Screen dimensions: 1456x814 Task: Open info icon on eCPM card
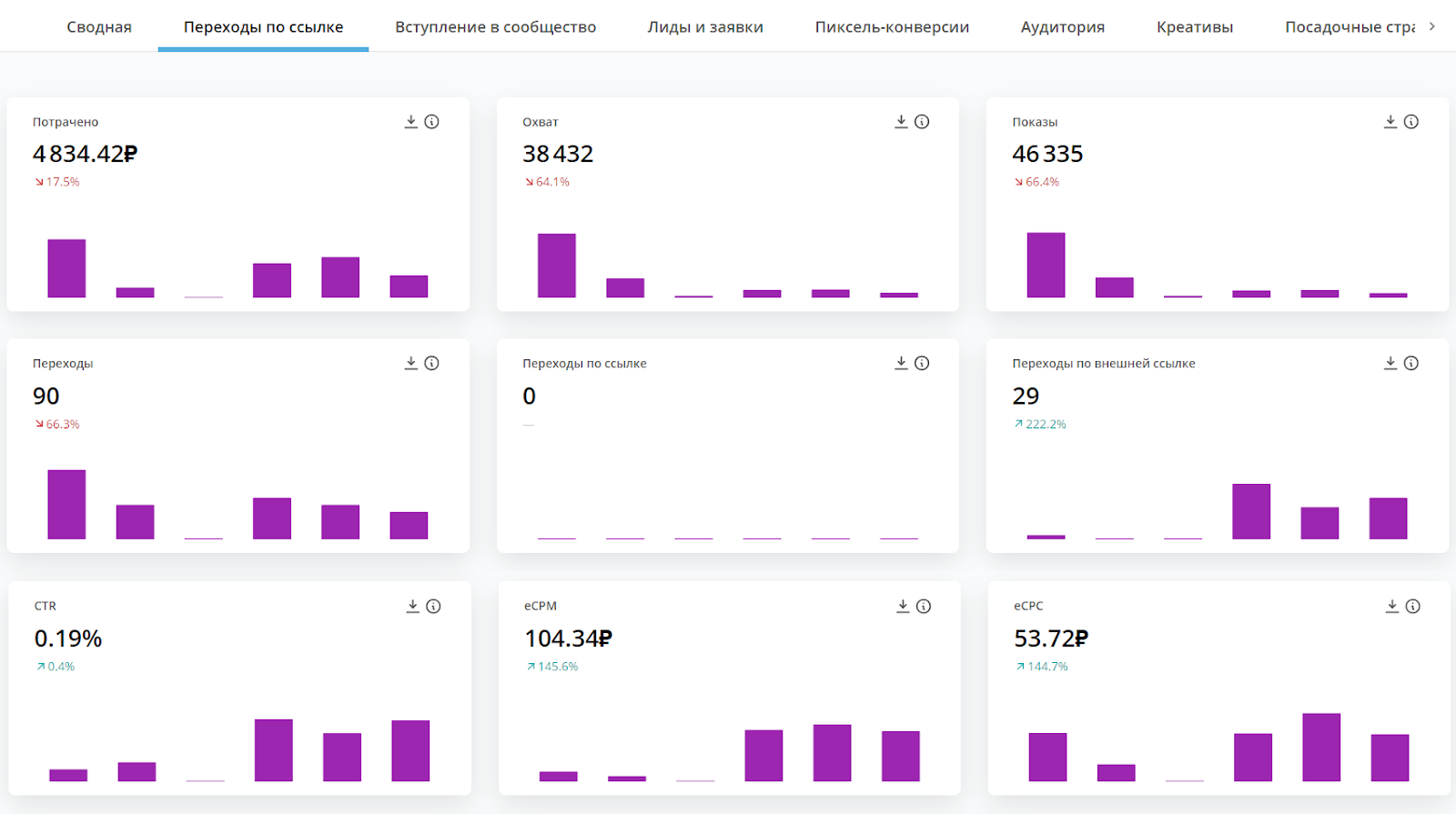[x=924, y=606]
